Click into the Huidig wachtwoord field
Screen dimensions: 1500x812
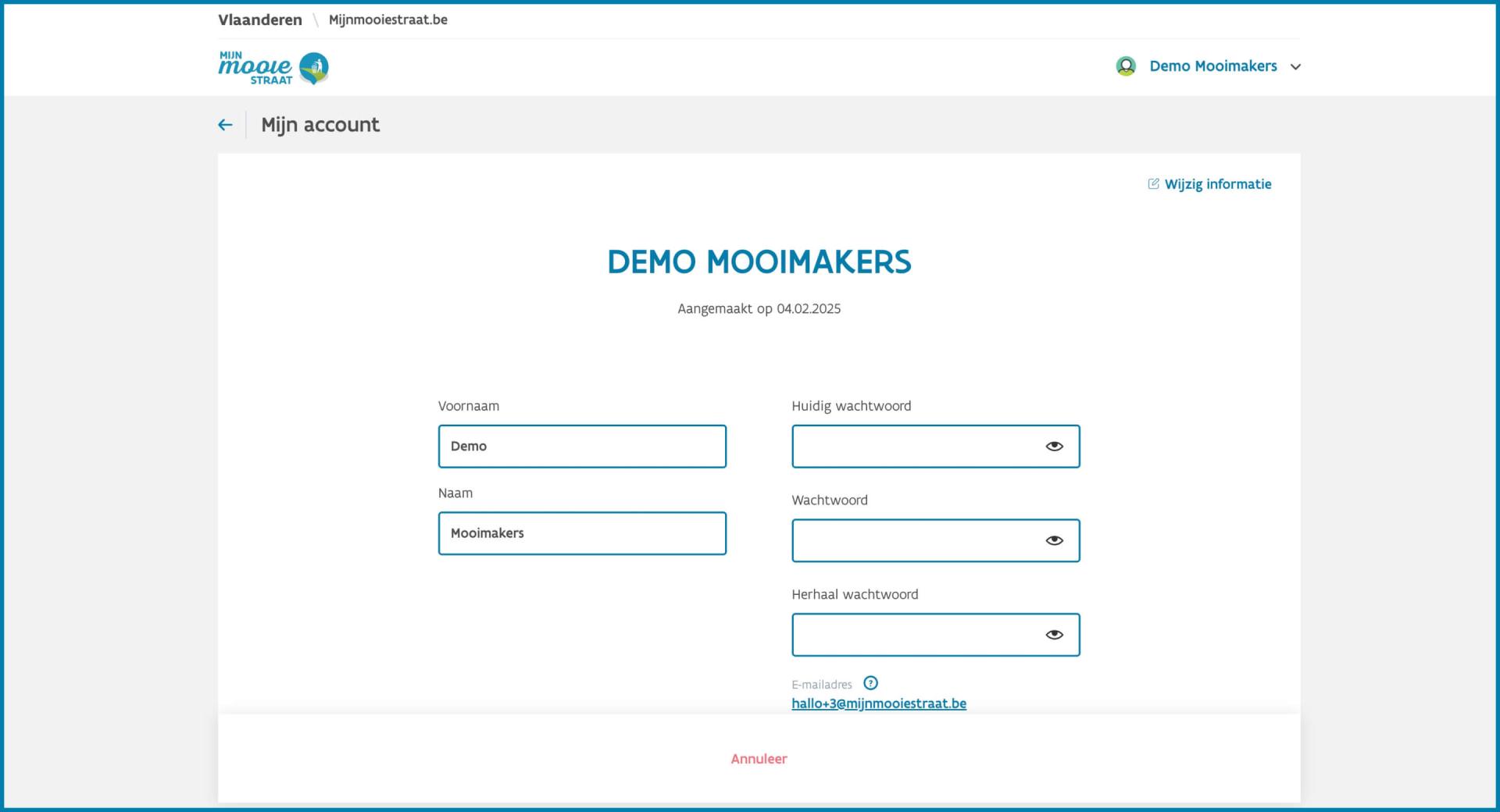click(936, 447)
